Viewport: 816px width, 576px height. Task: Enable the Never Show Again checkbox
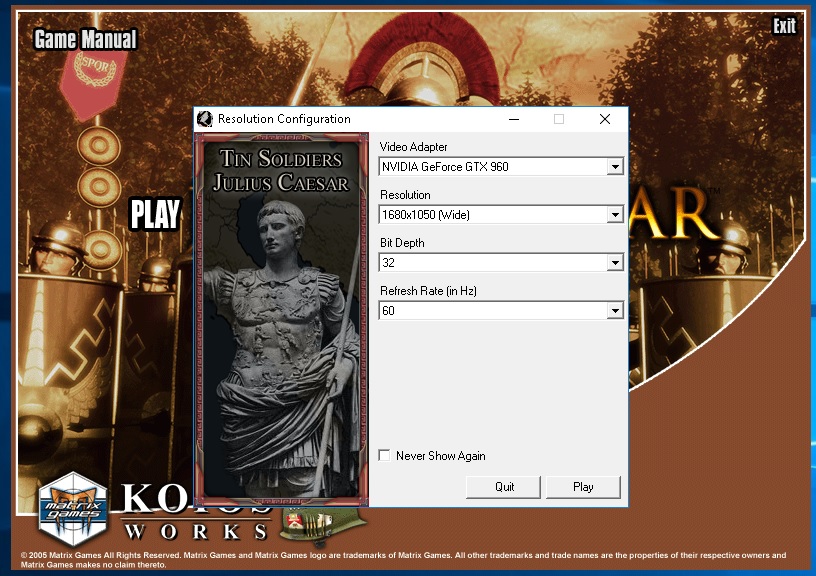point(385,455)
